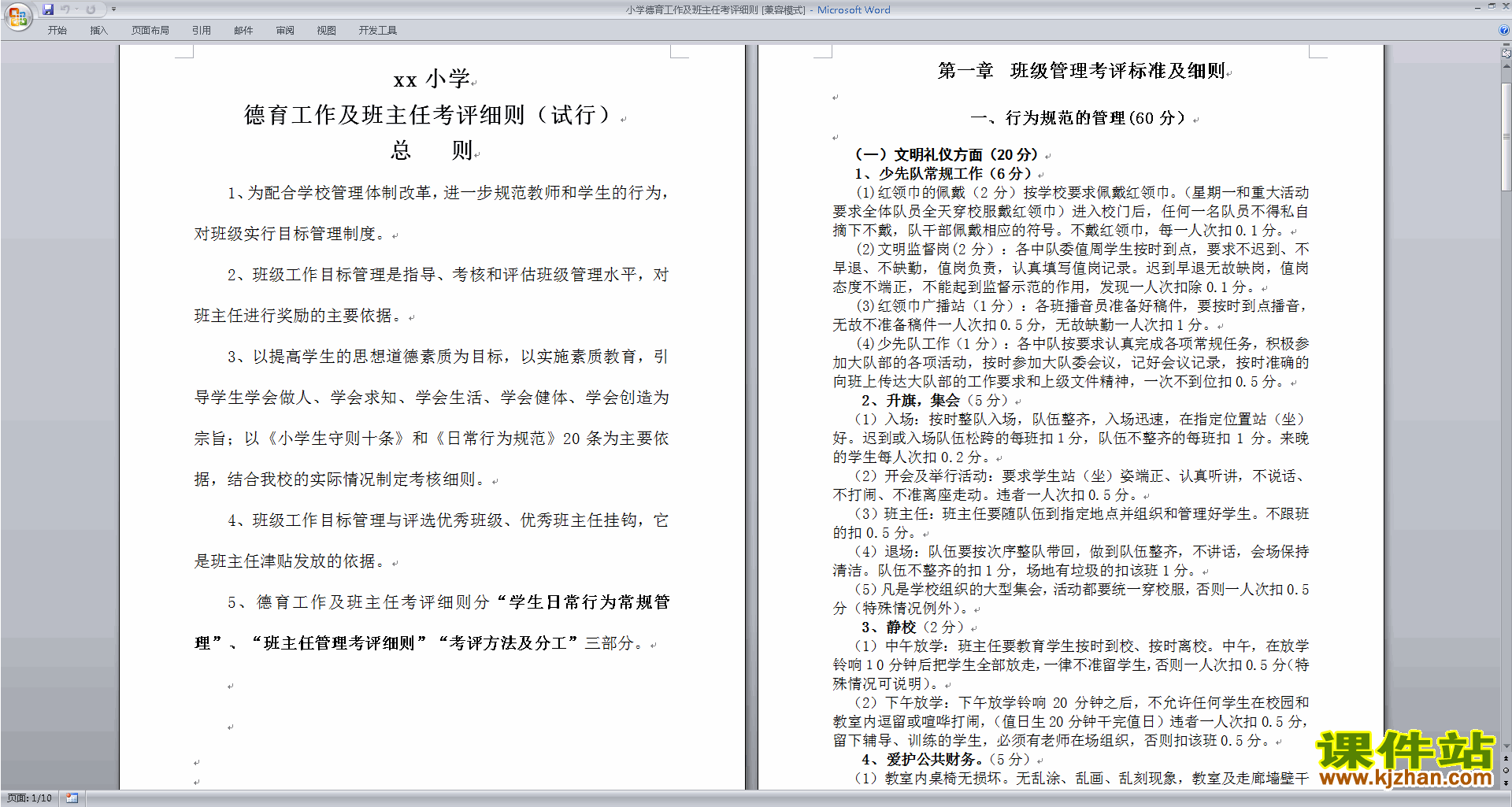
Task: Click the 页面: 1/10 page indicator
Action: click(29, 798)
